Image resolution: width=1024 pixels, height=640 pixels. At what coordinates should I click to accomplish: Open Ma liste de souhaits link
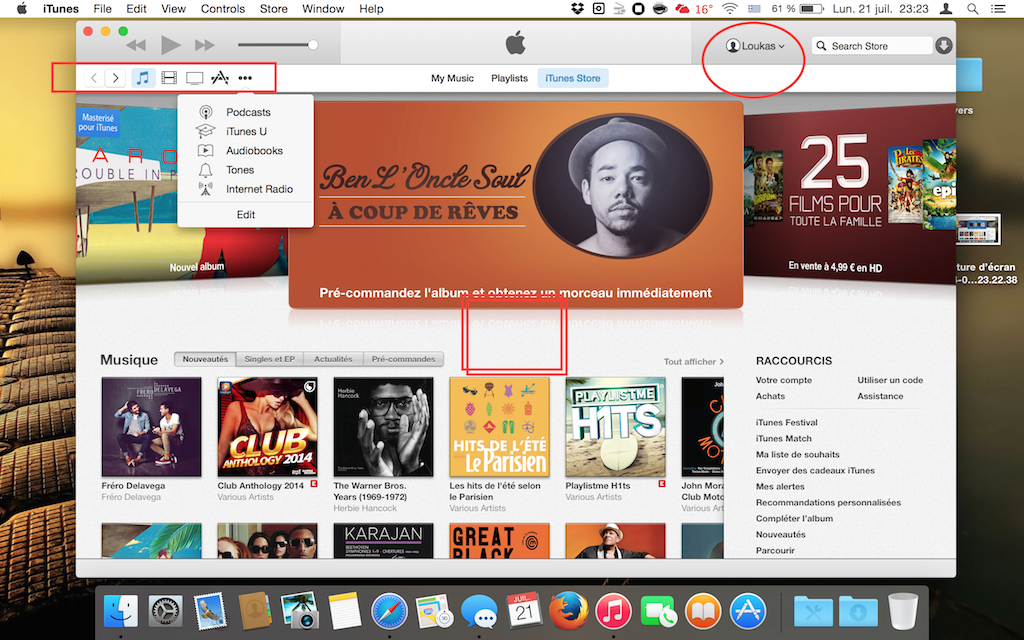click(x=797, y=455)
